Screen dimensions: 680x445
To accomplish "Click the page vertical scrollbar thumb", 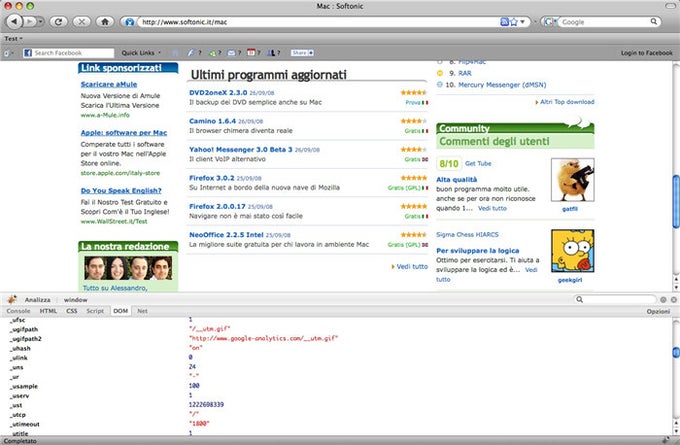I will click(676, 201).
